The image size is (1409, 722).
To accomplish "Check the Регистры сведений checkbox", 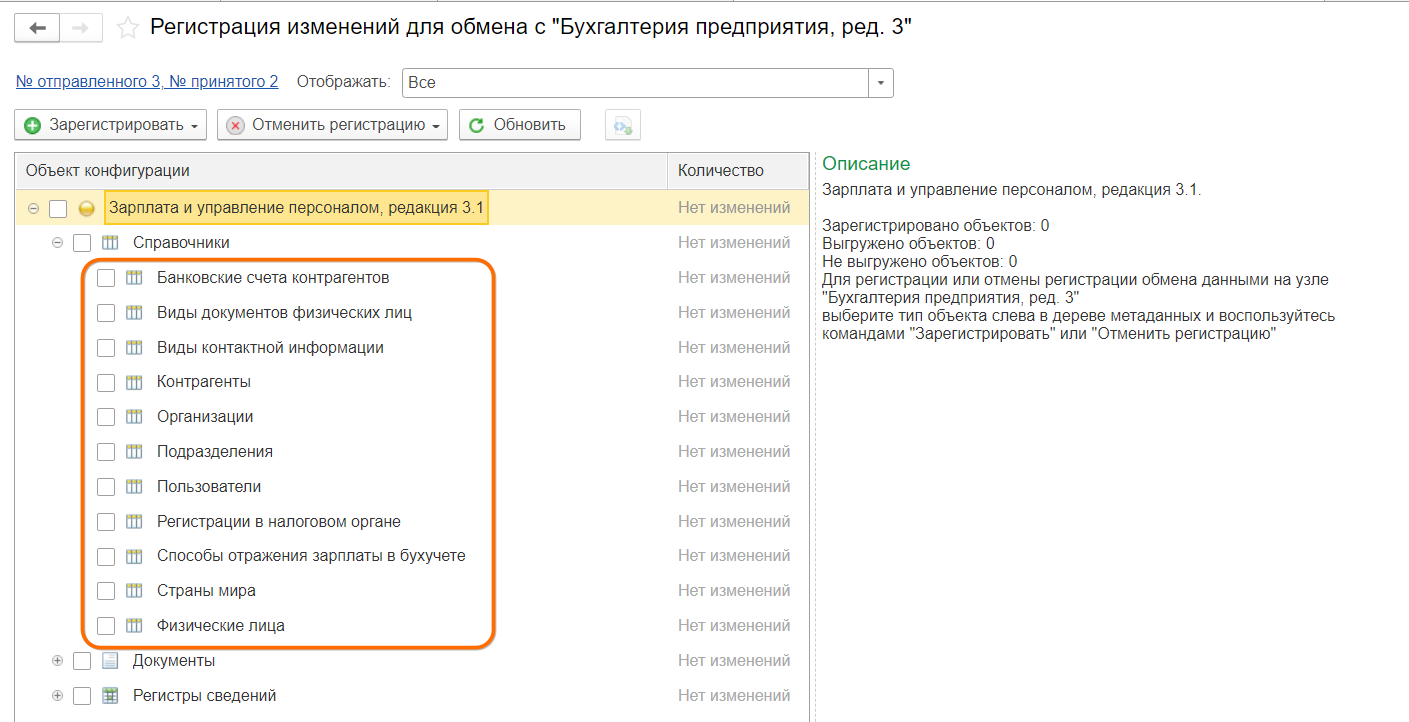I will pos(82,696).
